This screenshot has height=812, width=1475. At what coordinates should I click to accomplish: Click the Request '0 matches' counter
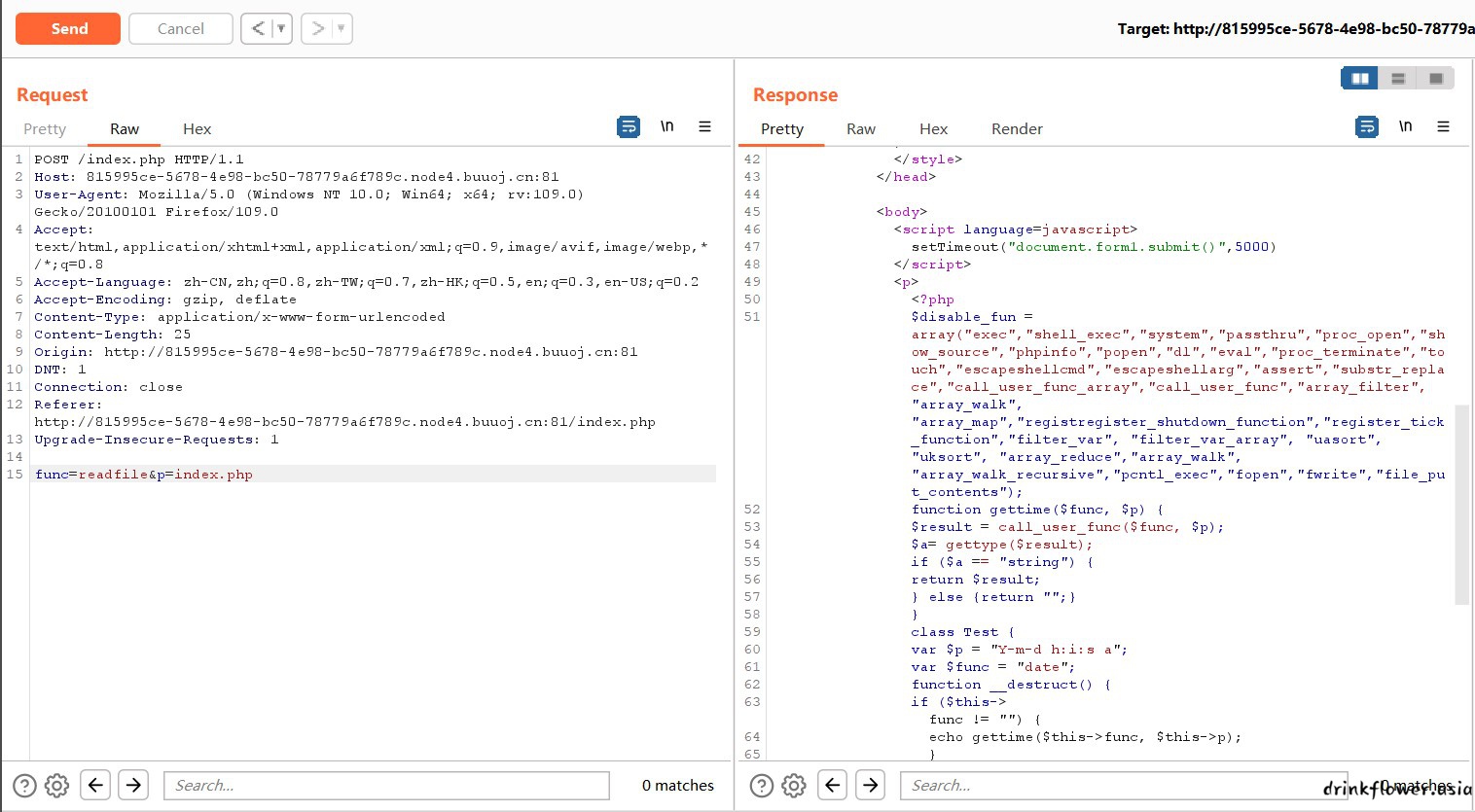coord(678,786)
